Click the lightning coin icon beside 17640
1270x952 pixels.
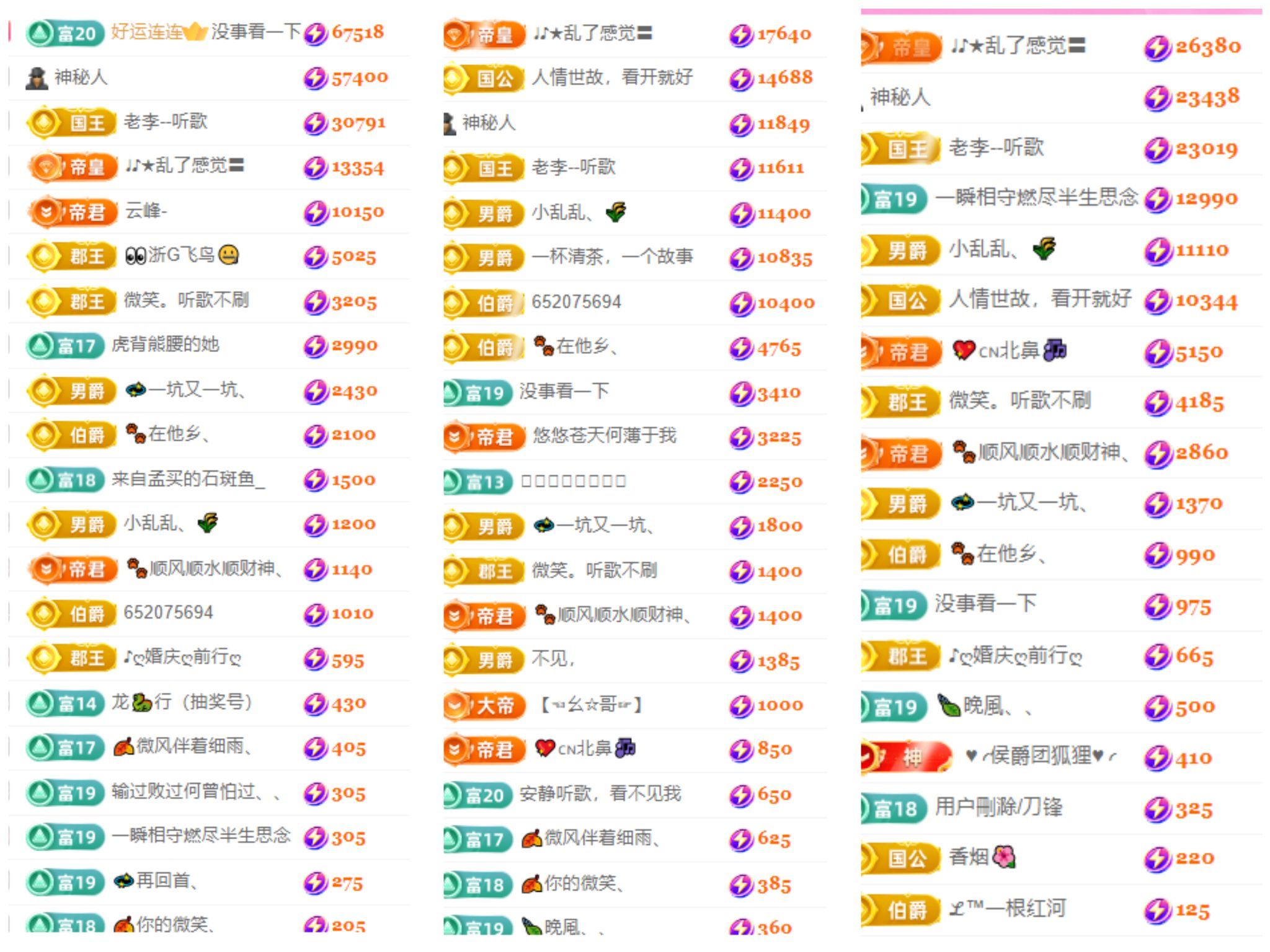(x=741, y=35)
